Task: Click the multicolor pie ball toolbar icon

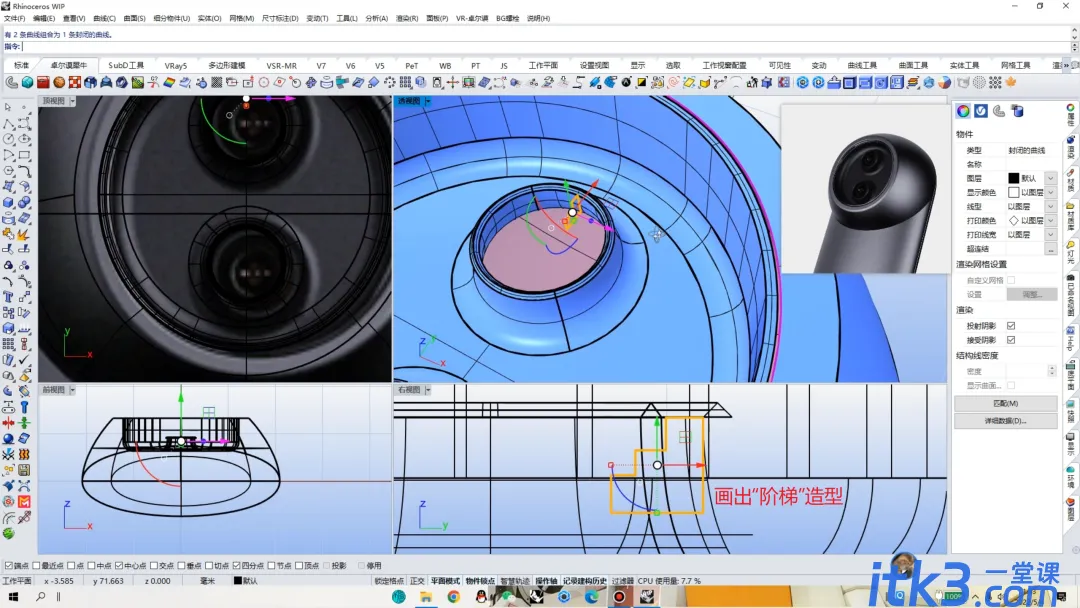Action: (x=944, y=83)
